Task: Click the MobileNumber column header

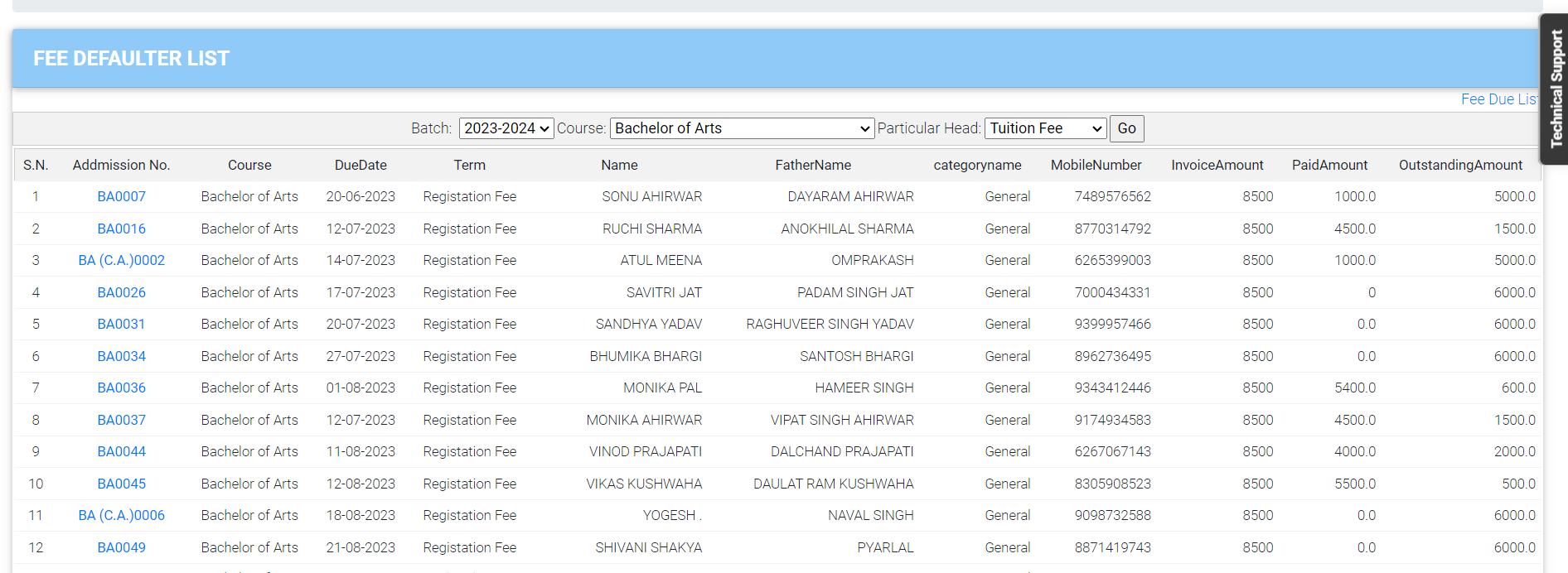Action: coord(1096,165)
